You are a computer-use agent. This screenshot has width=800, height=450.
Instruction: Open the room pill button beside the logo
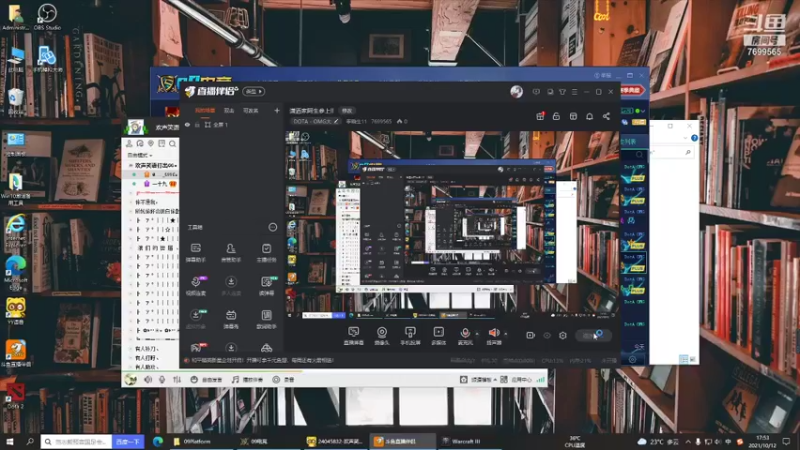click(254, 92)
